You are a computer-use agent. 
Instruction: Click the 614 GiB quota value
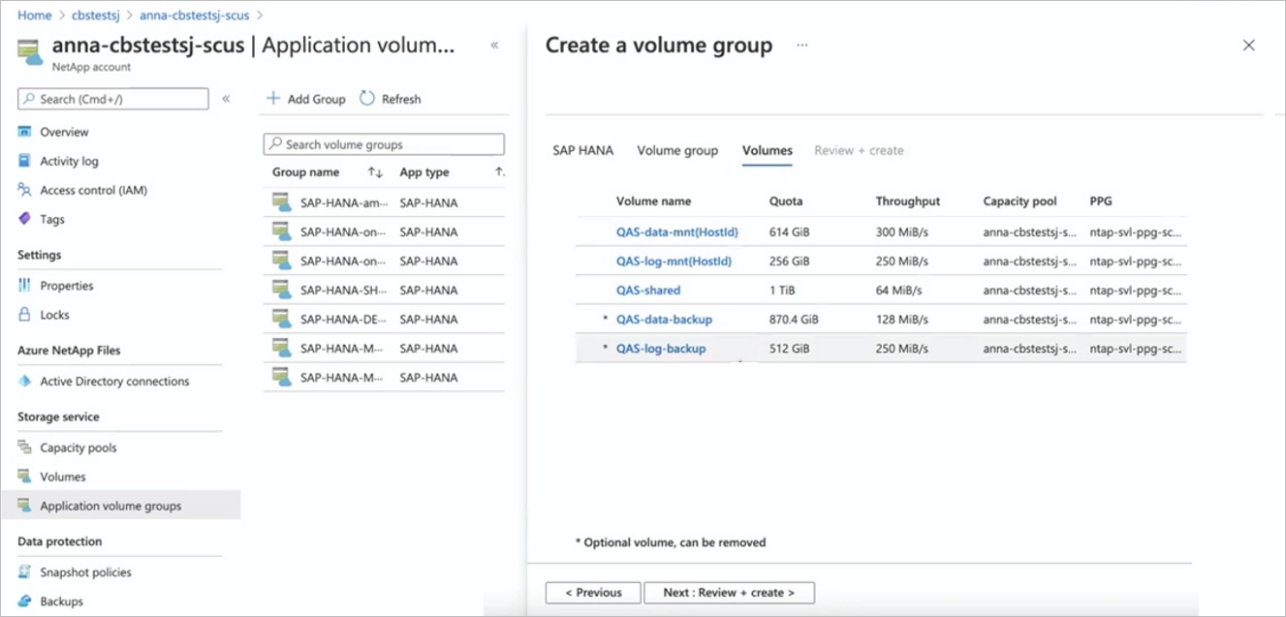tap(789, 232)
